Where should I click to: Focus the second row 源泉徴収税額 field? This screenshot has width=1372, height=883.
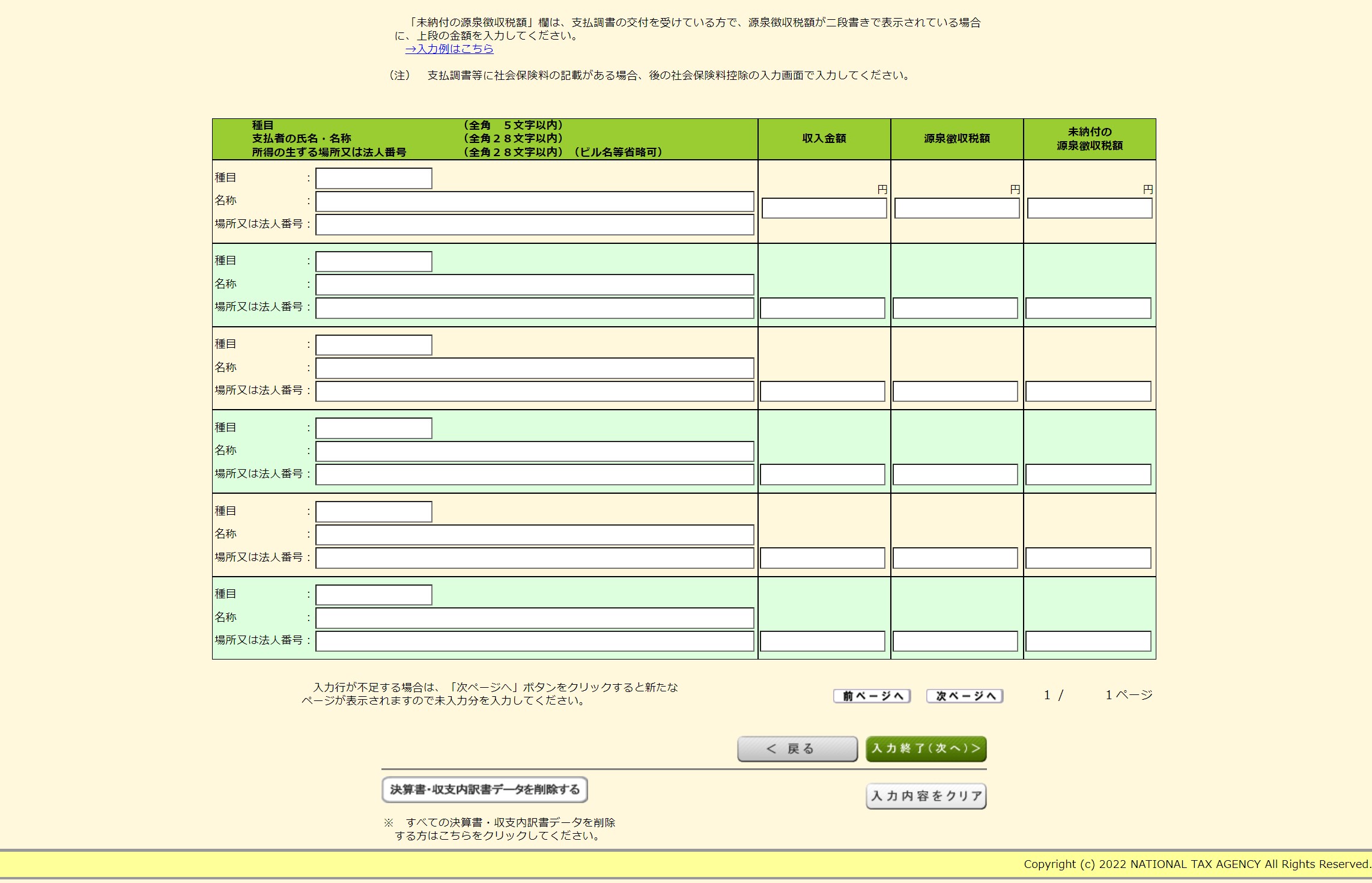click(x=955, y=308)
